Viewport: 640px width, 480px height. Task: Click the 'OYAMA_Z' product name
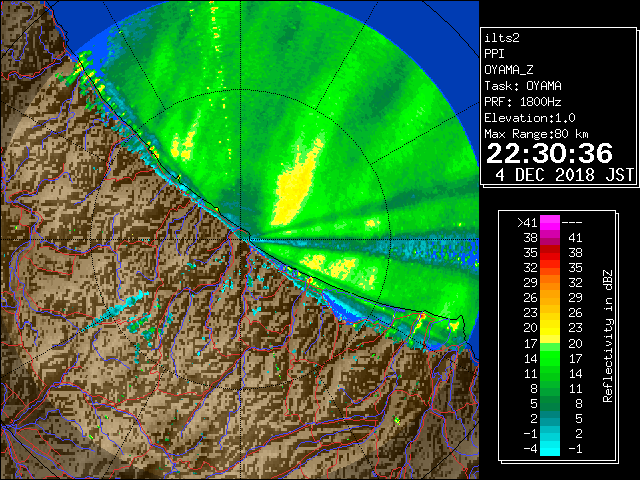coord(509,70)
